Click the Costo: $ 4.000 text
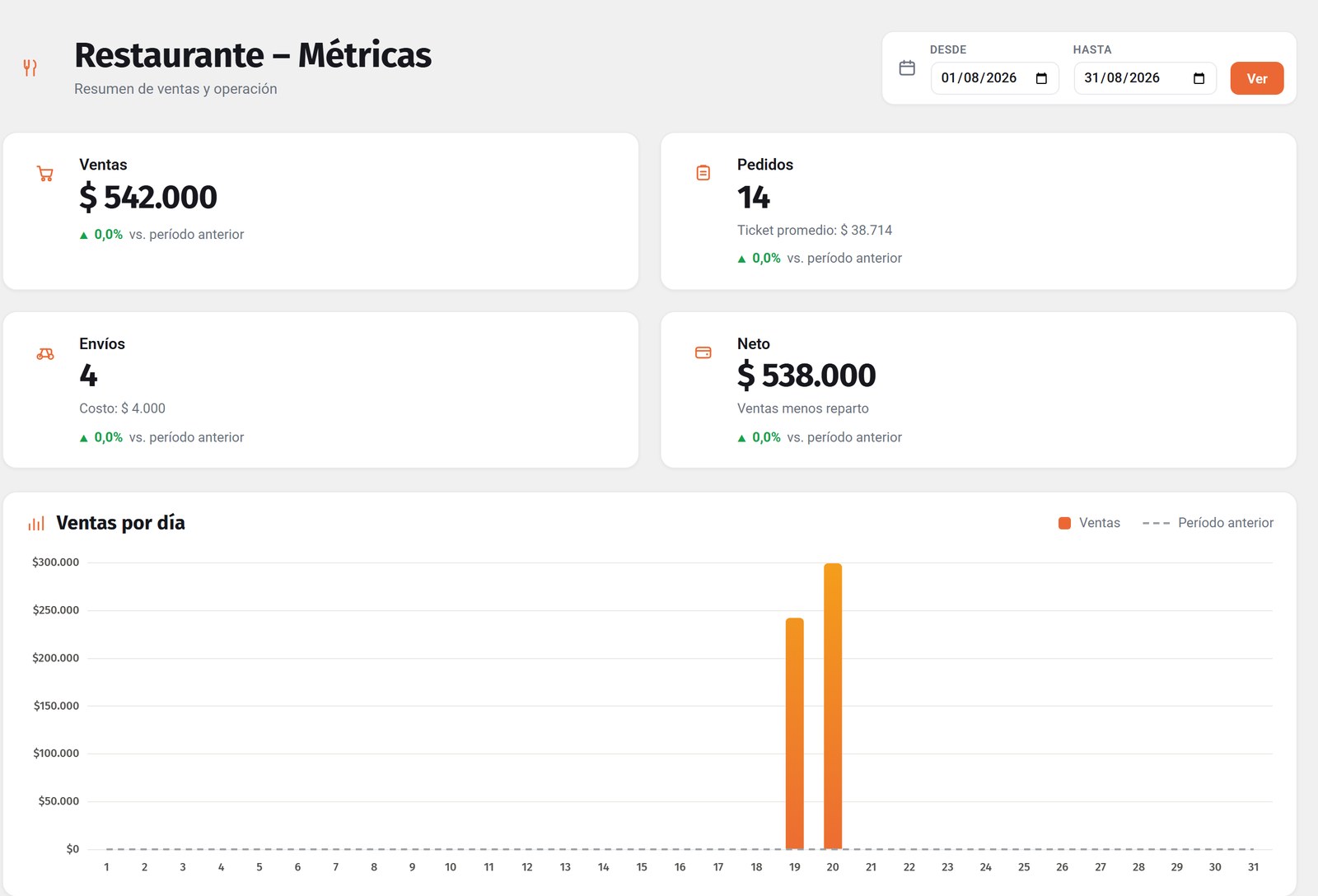This screenshot has height=896, width=1318. (122, 408)
